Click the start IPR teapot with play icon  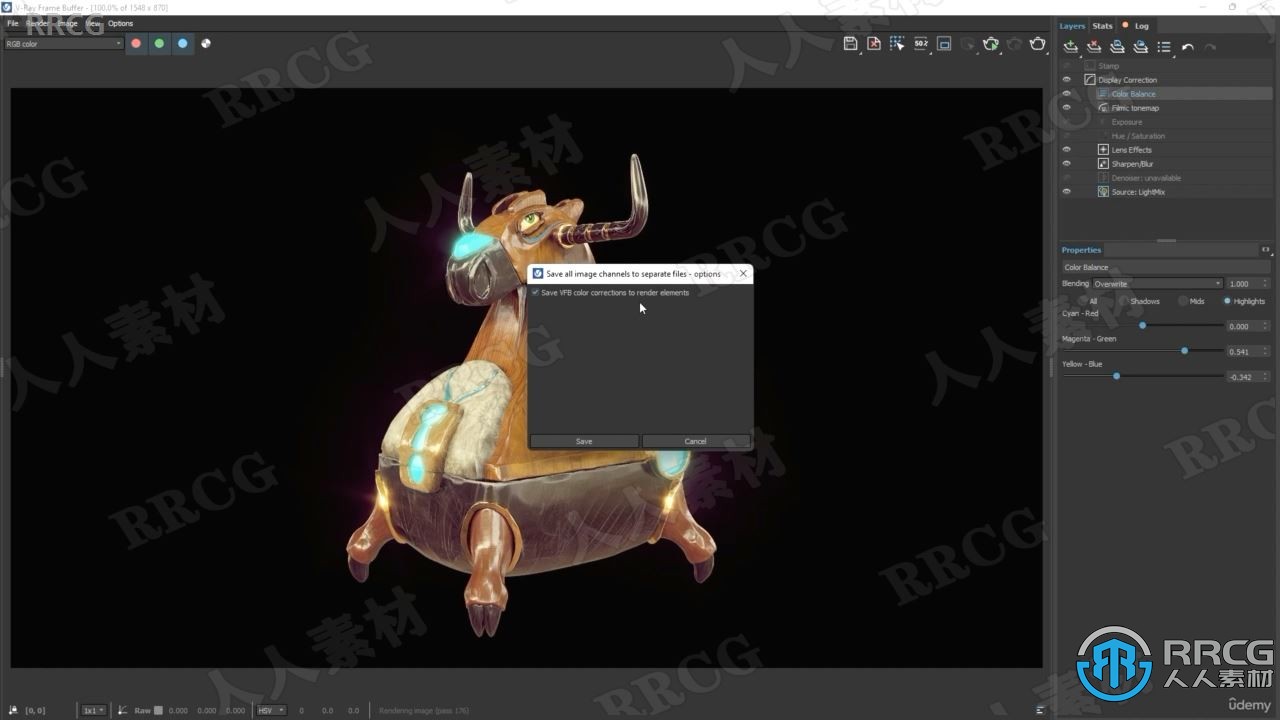point(991,44)
